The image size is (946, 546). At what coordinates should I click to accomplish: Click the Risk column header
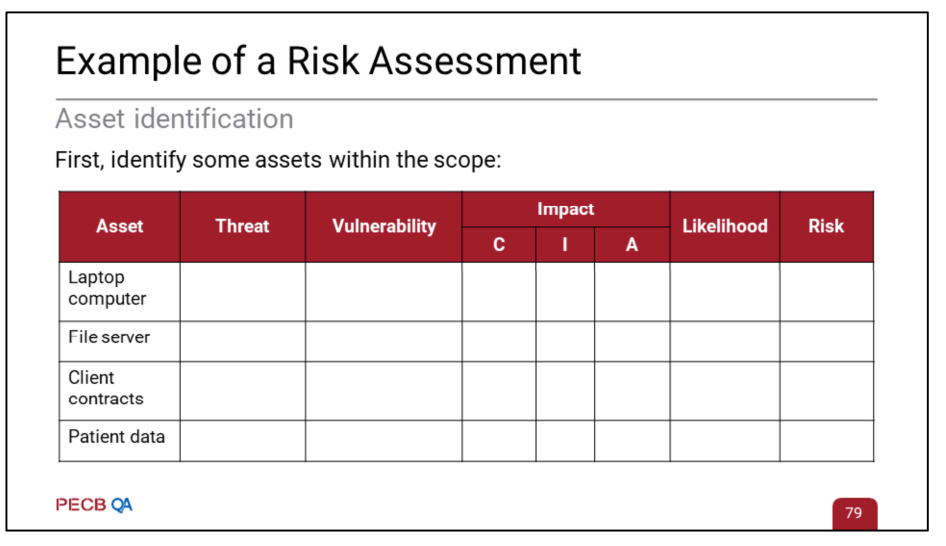(826, 227)
